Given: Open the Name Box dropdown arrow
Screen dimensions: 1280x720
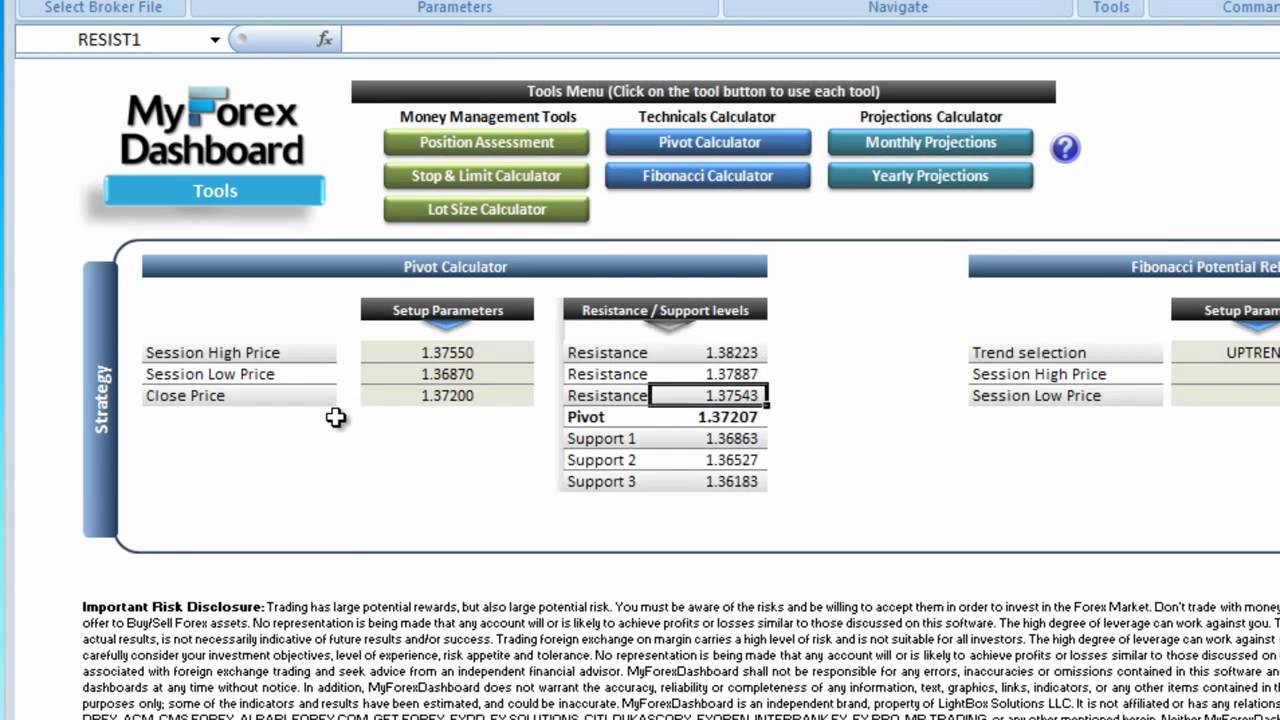Looking at the screenshot, I should coord(215,40).
